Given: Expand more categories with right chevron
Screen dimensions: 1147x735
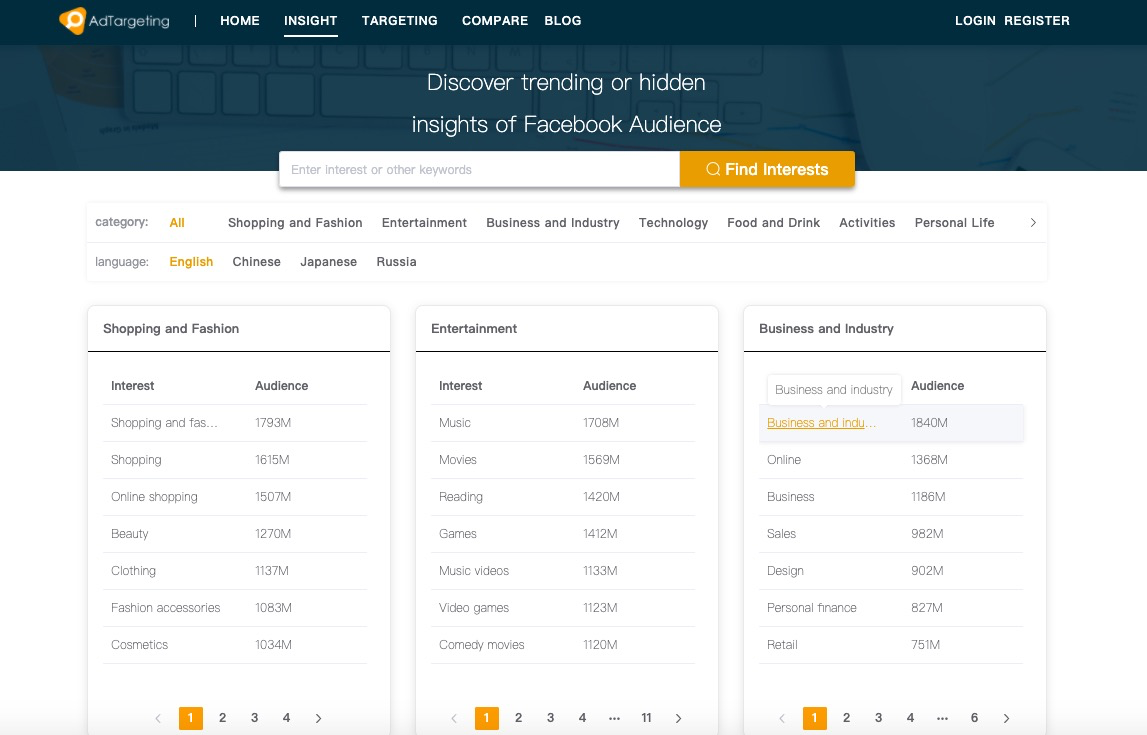Looking at the screenshot, I should pos(1033,223).
